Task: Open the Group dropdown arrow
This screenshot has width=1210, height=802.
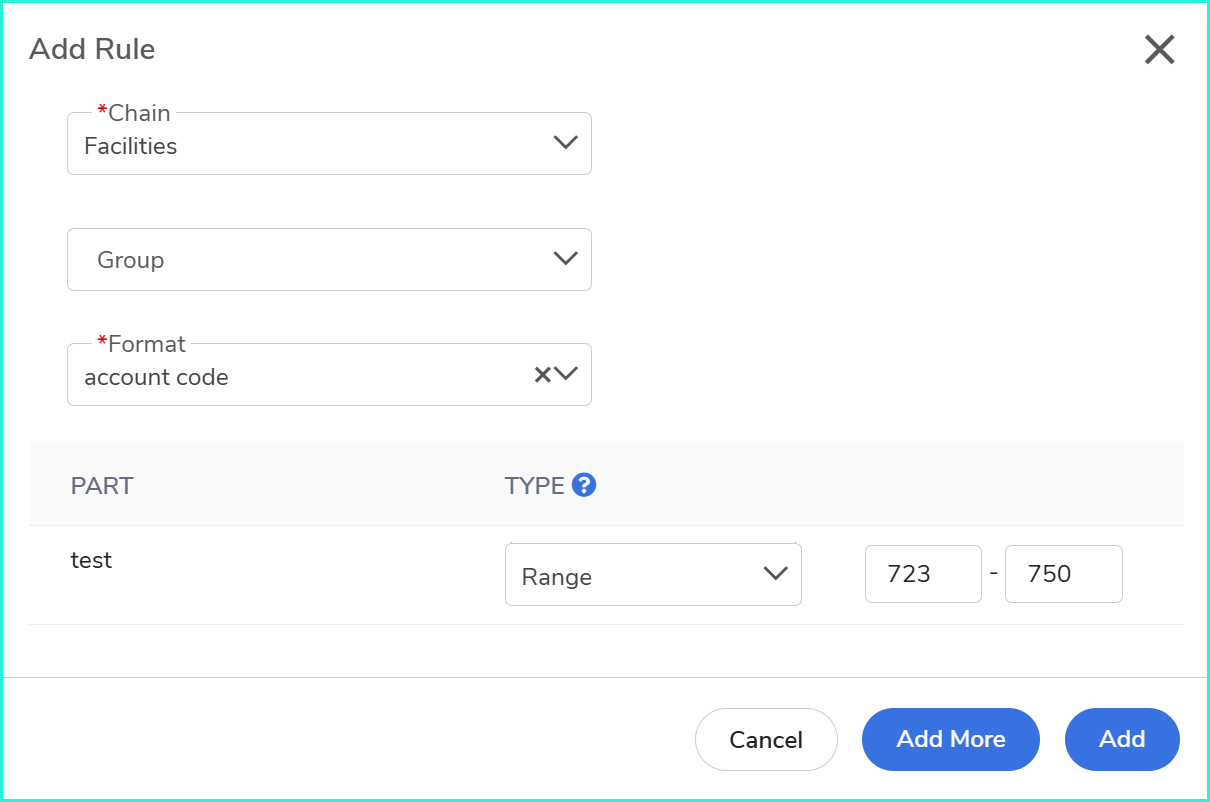Action: pyautogui.click(x=565, y=258)
